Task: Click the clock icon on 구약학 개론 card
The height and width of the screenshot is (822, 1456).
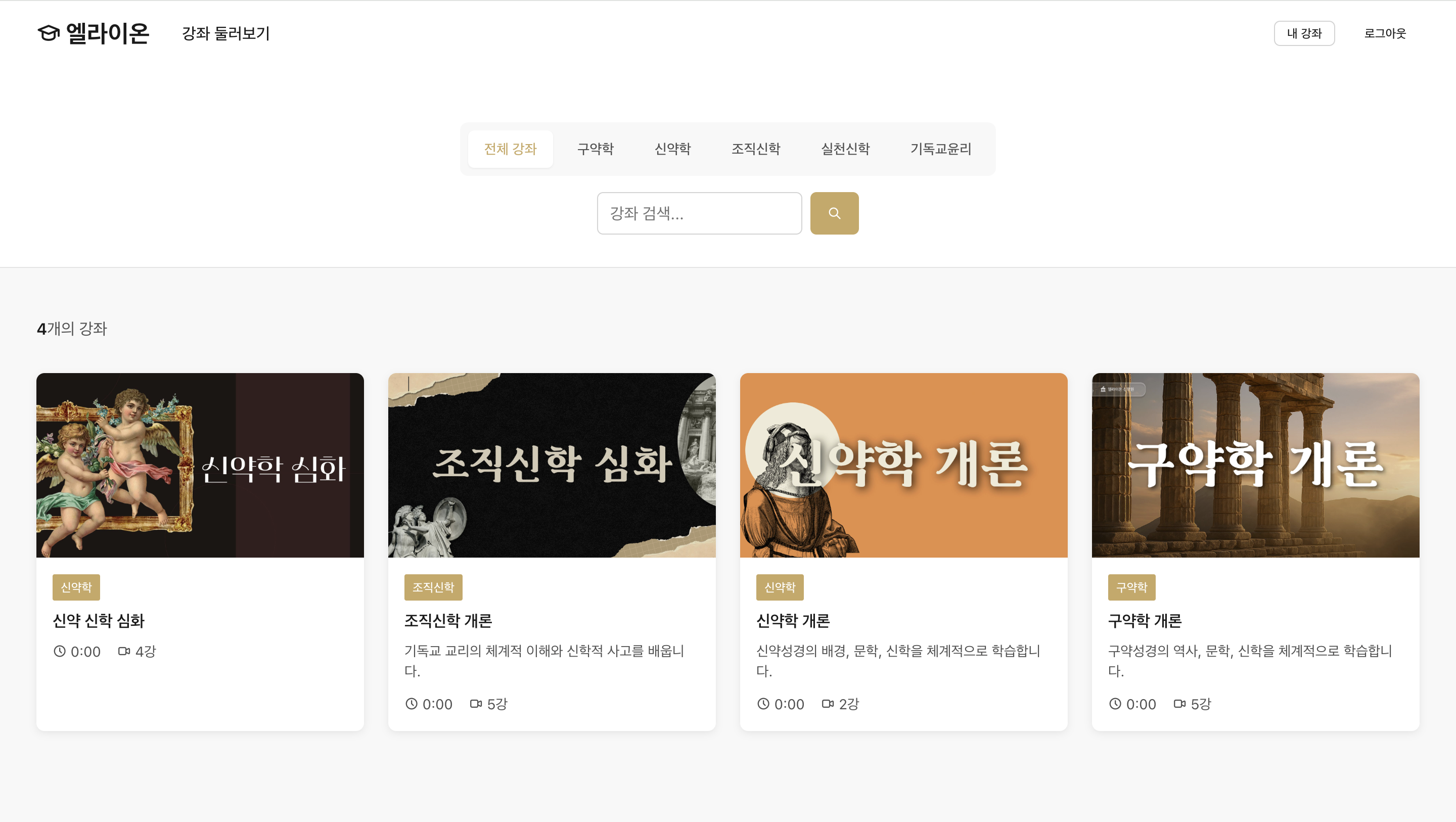Action: (x=1115, y=704)
